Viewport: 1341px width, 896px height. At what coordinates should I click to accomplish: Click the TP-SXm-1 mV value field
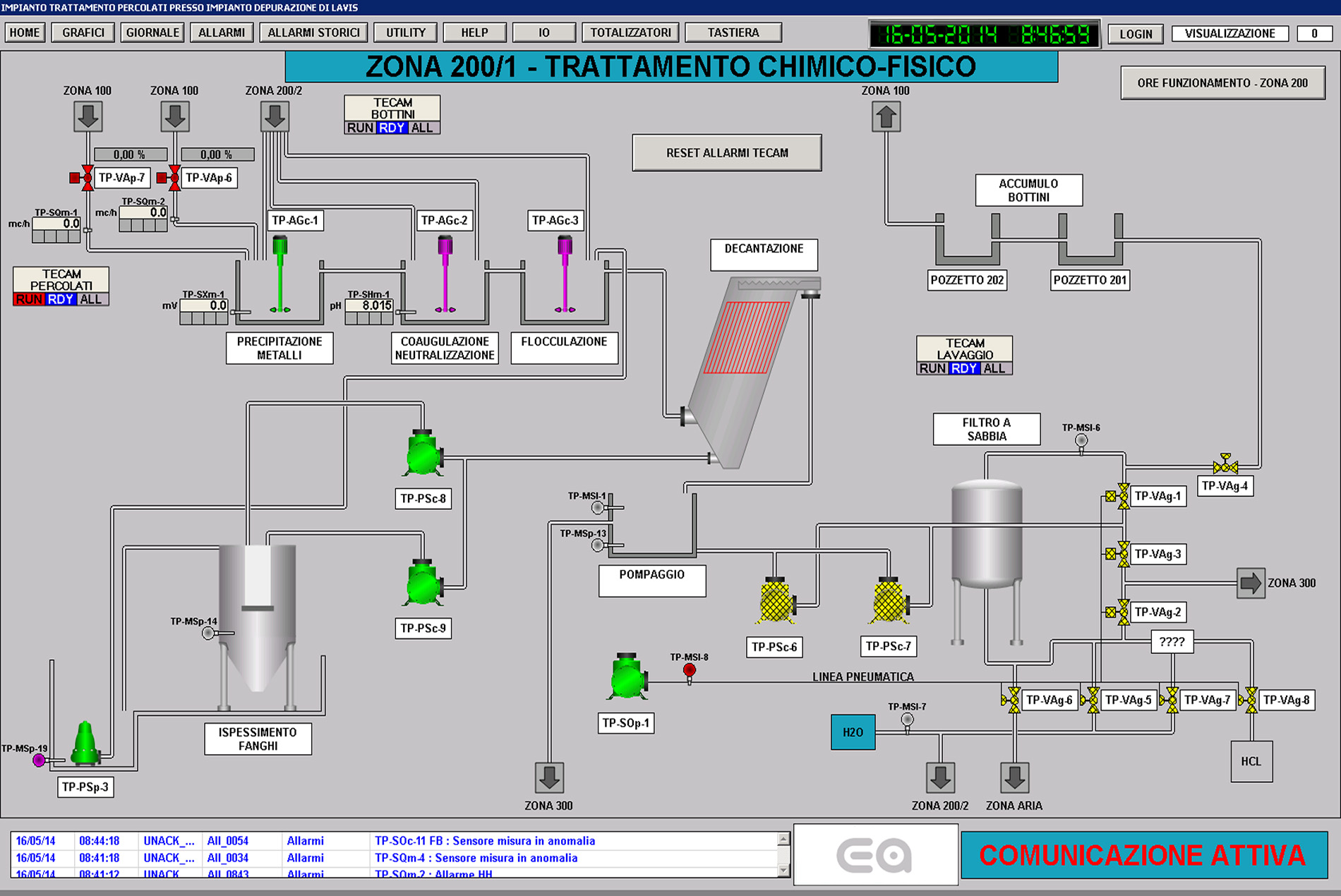pyautogui.click(x=204, y=305)
